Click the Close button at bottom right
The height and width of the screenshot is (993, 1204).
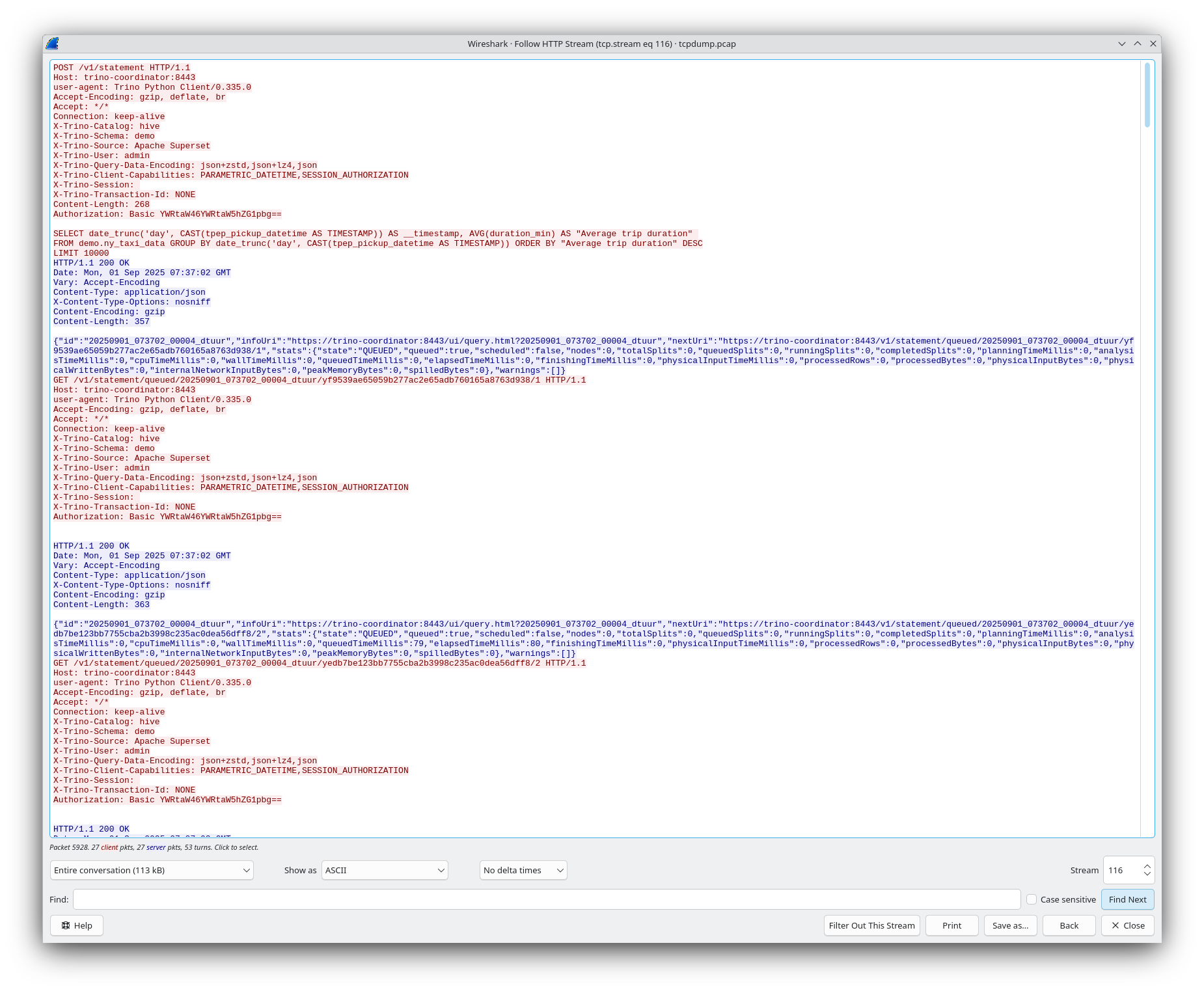tap(1127, 925)
